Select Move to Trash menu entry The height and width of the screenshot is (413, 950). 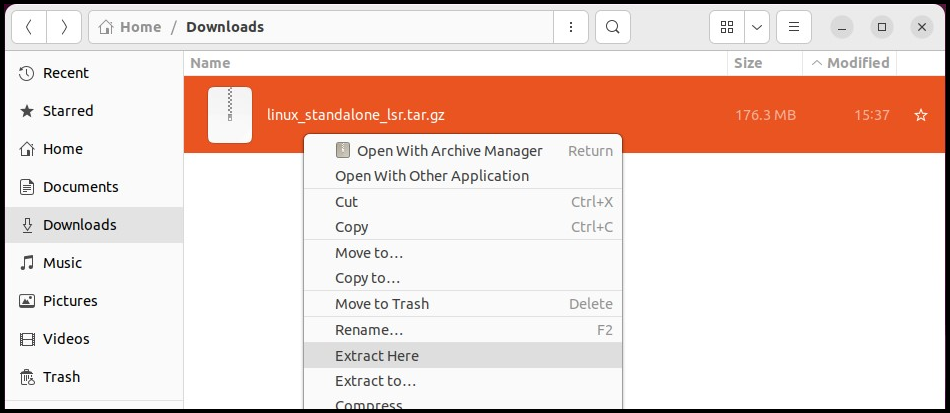click(382, 304)
